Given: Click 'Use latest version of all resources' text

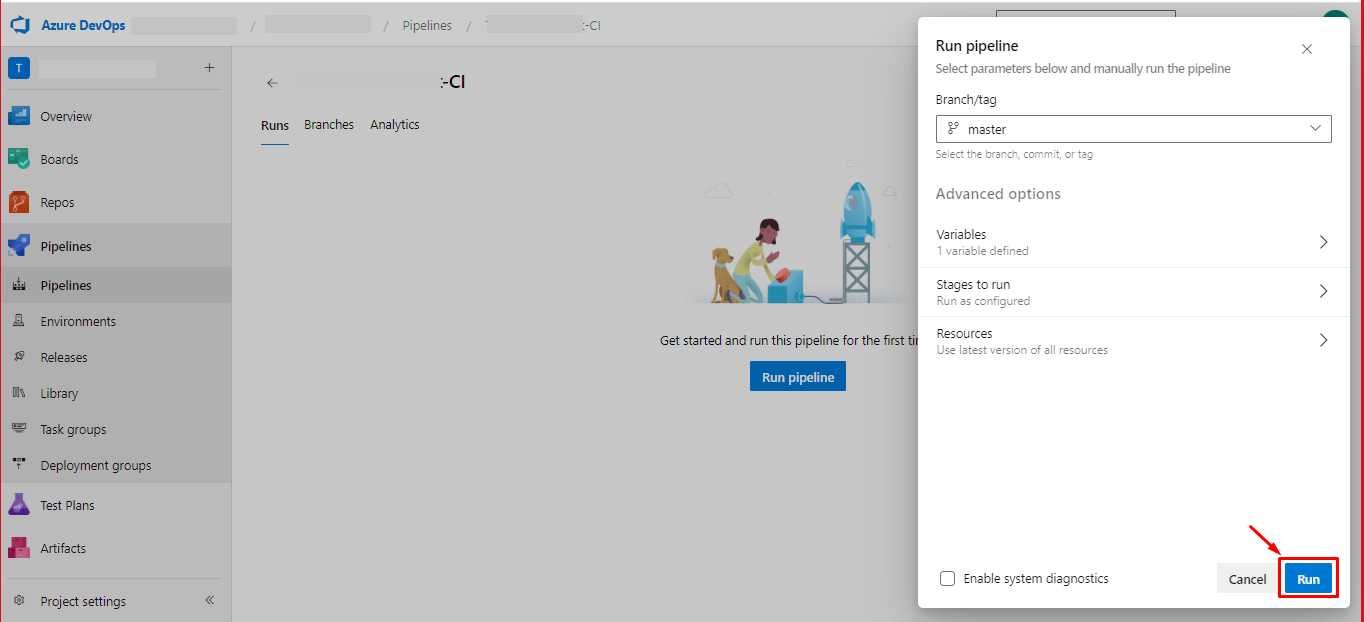Looking at the screenshot, I should click(1022, 350).
